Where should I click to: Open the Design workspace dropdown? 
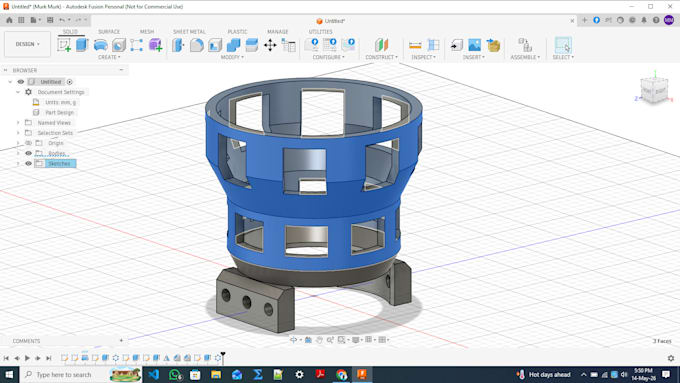click(x=27, y=44)
